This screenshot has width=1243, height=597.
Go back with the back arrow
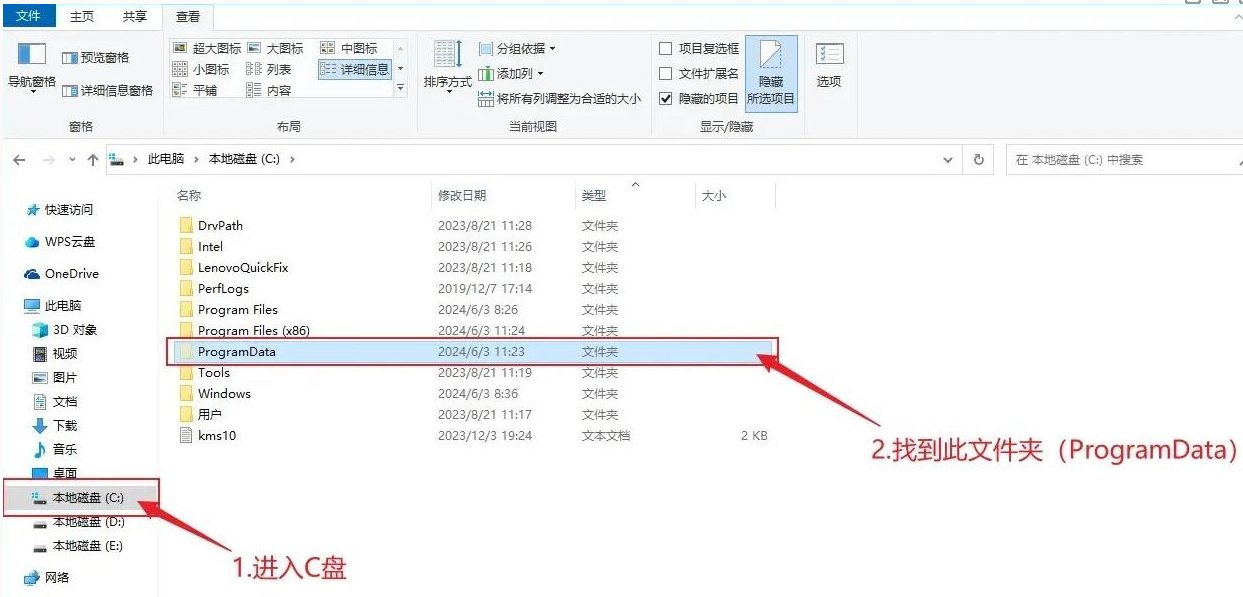[x=21, y=160]
